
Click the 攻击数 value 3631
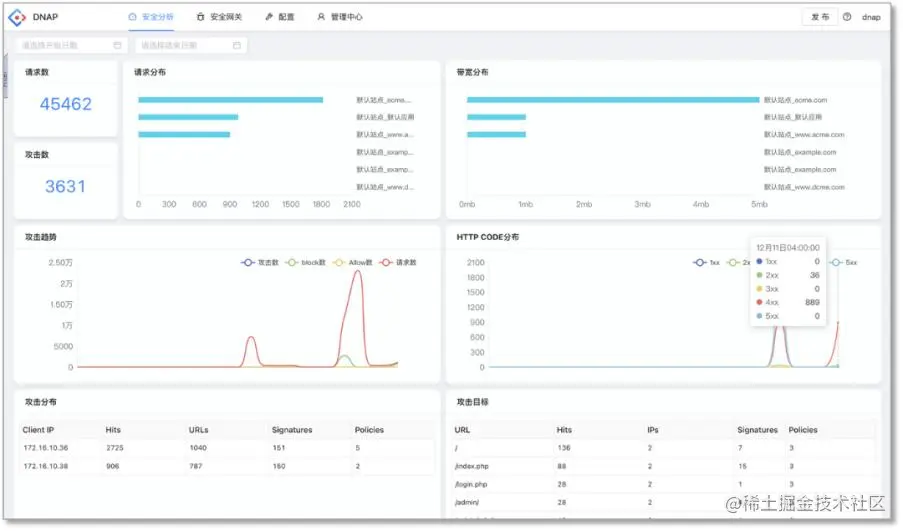click(x=65, y=187)
